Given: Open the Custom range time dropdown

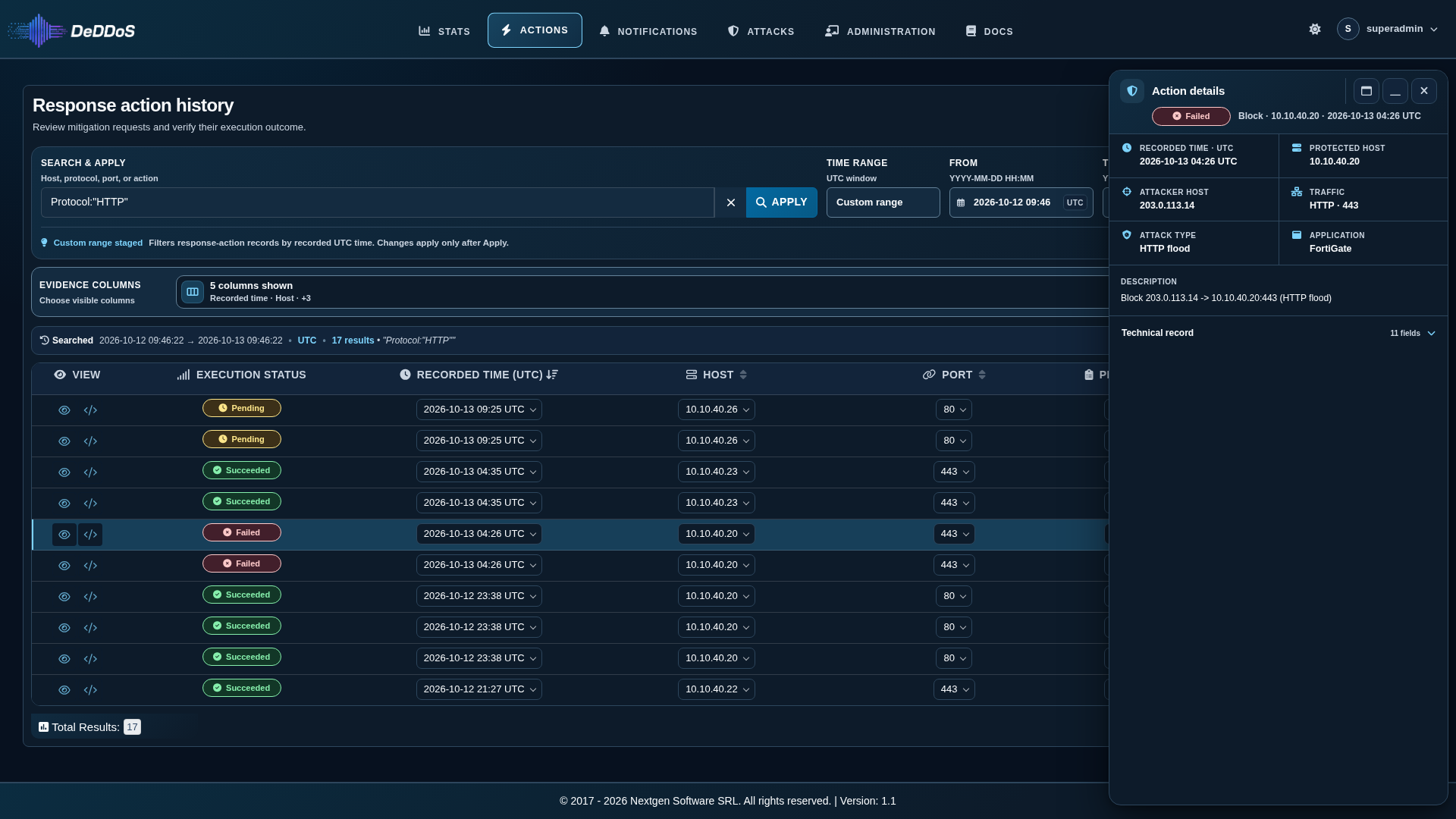Looking at the screenshot, I should click(x=883, y=202).
